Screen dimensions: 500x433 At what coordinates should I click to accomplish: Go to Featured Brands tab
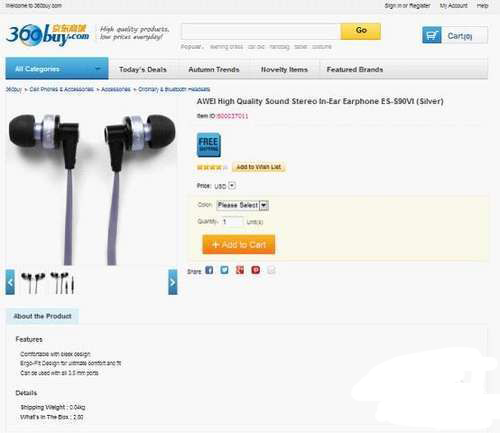[x=355, y=70]
